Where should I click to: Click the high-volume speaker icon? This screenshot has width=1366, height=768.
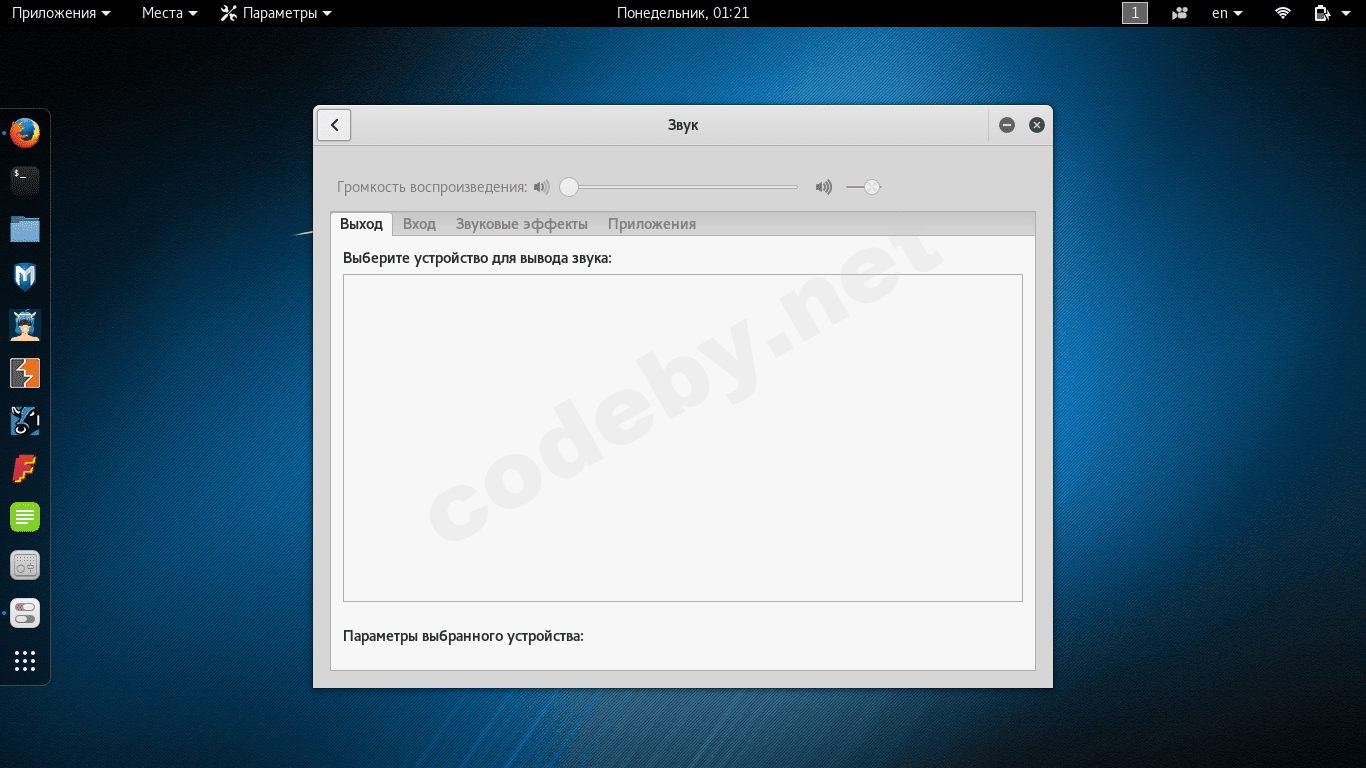824,187
